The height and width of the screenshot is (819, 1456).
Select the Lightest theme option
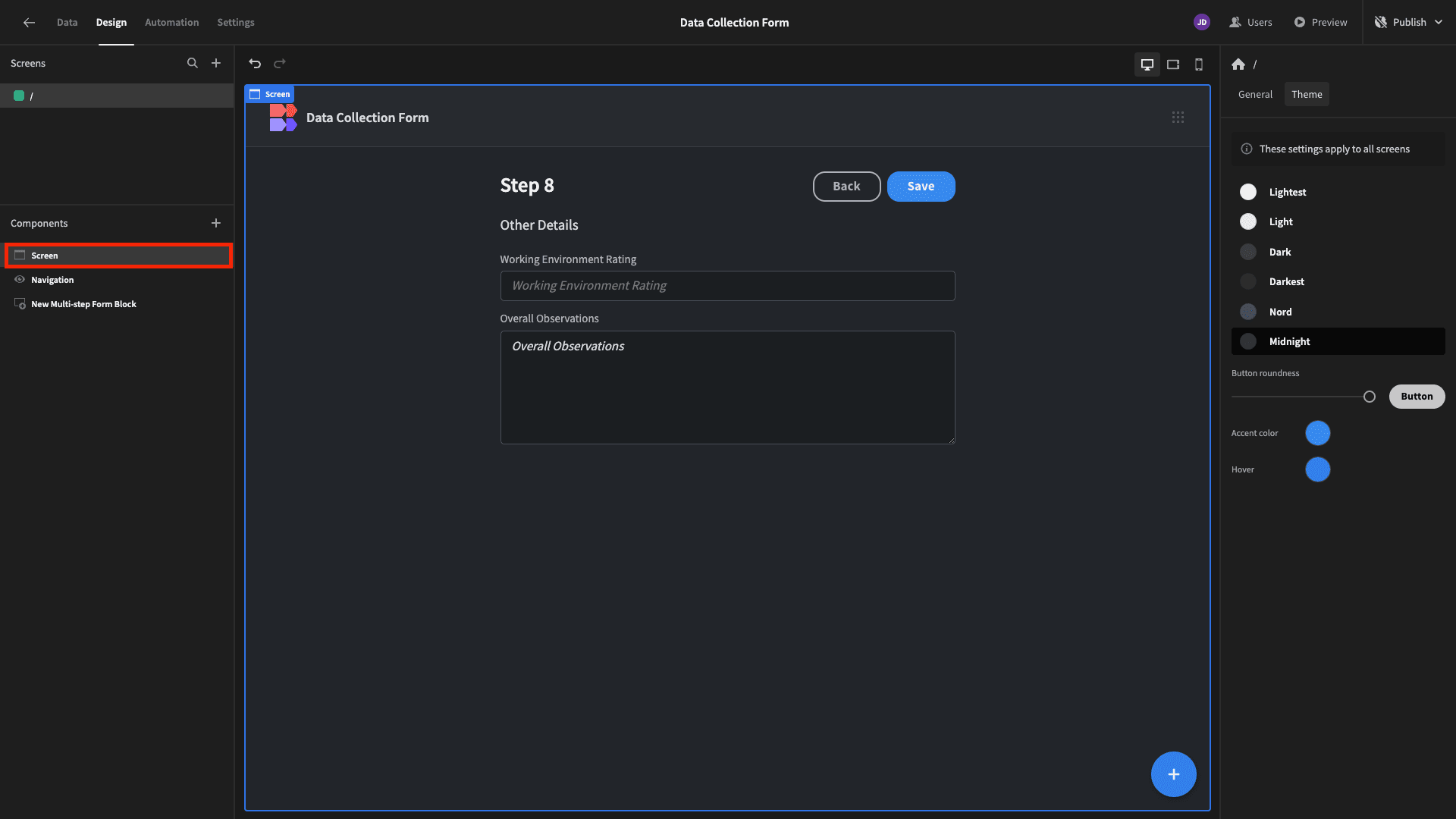pyautogui.click(x=1287, y=192)
